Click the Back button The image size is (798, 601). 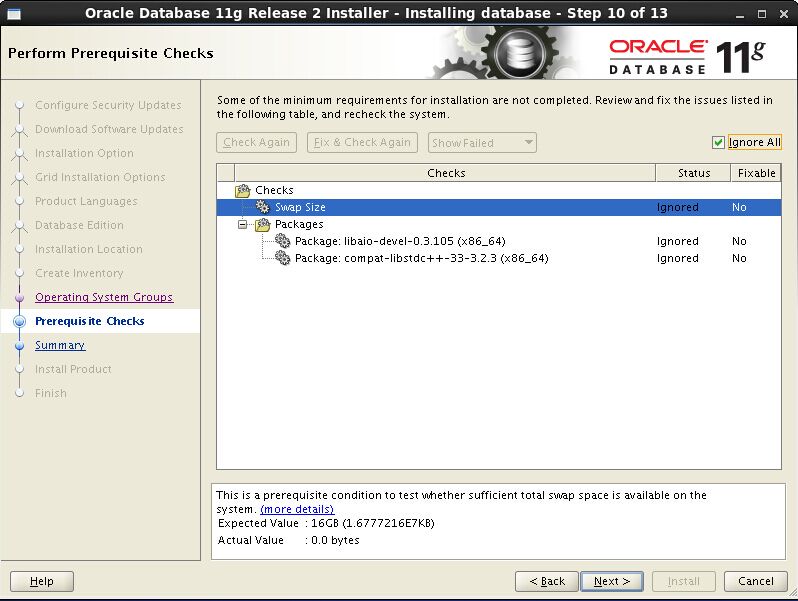click(x=547, y=581)
